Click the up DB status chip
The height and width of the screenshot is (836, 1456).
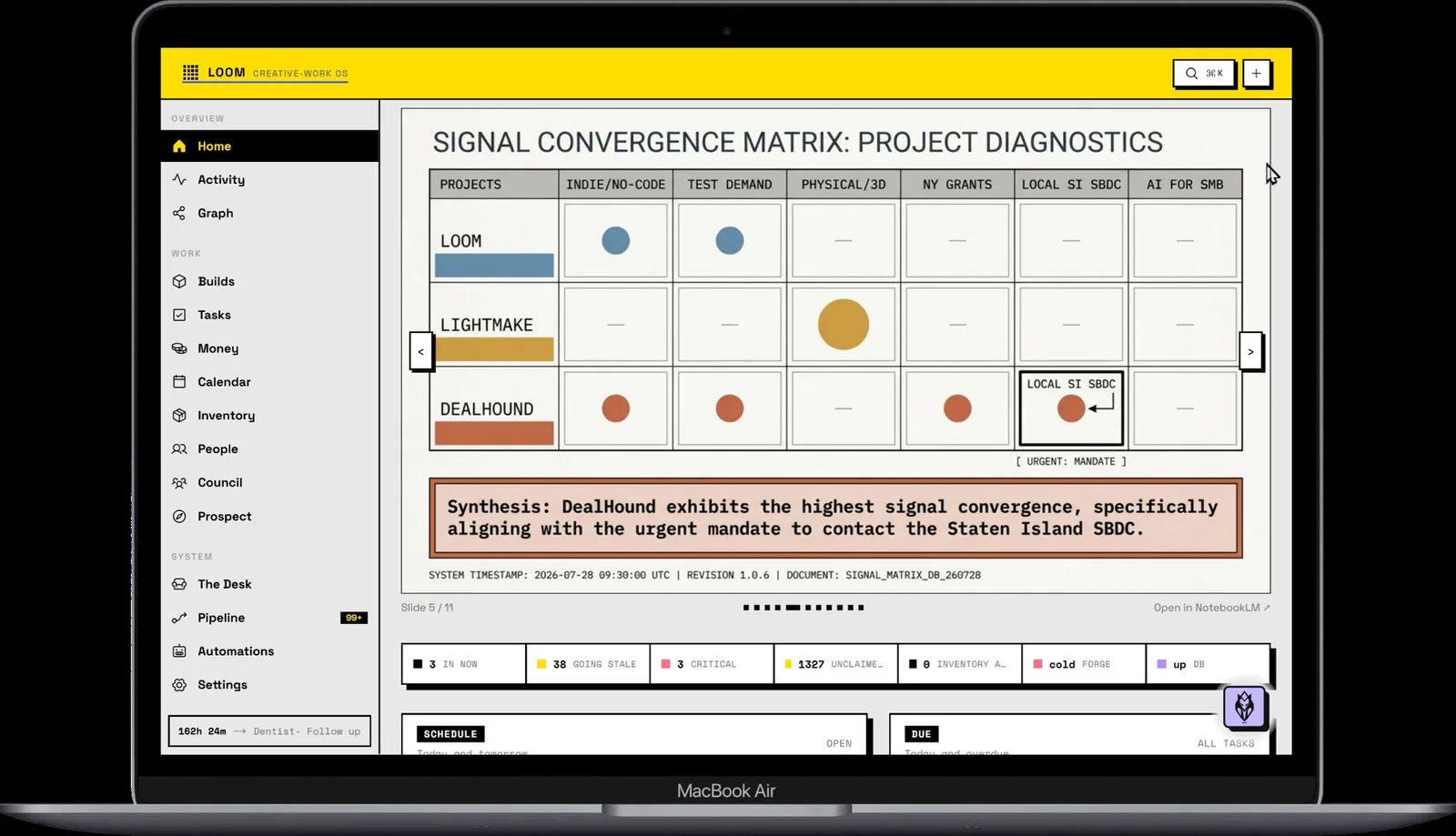point(1208,664)
